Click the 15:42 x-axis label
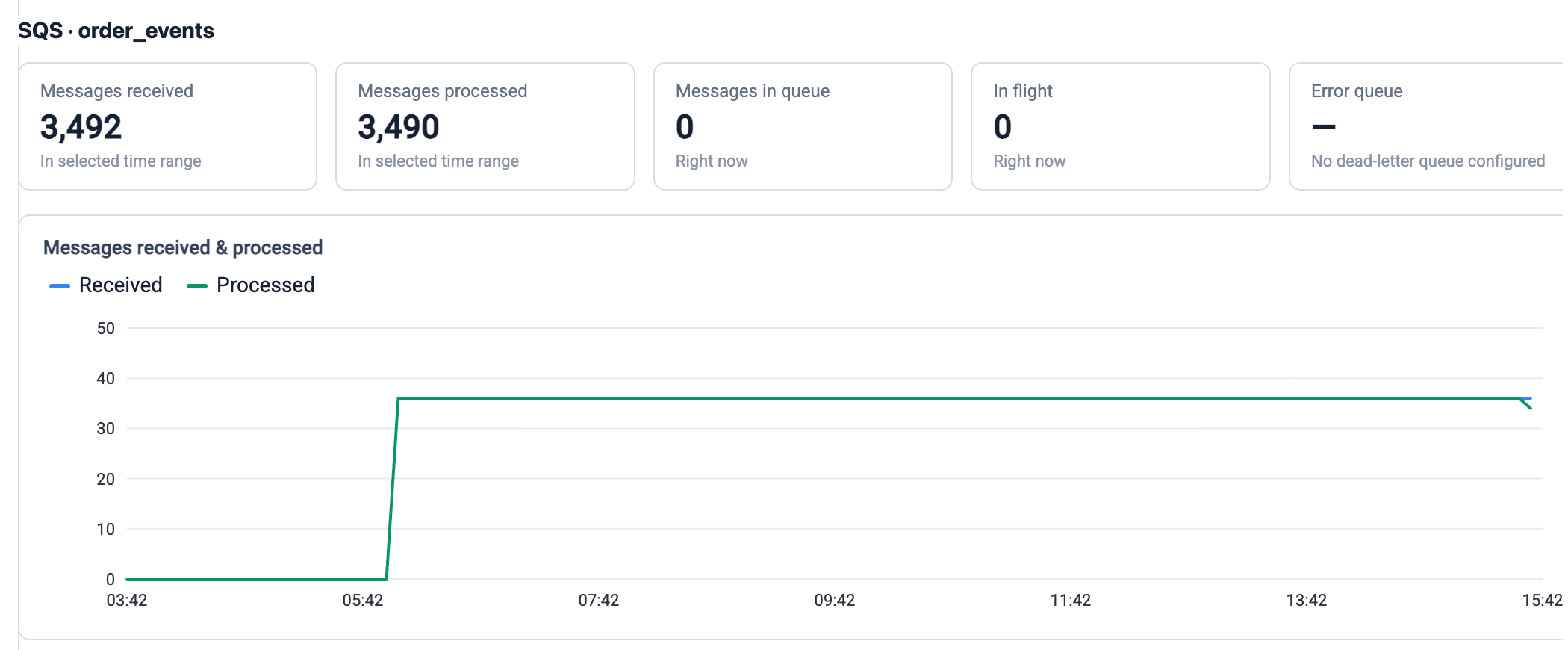This screenshot has width=1568, height=650. [1543, 600]
